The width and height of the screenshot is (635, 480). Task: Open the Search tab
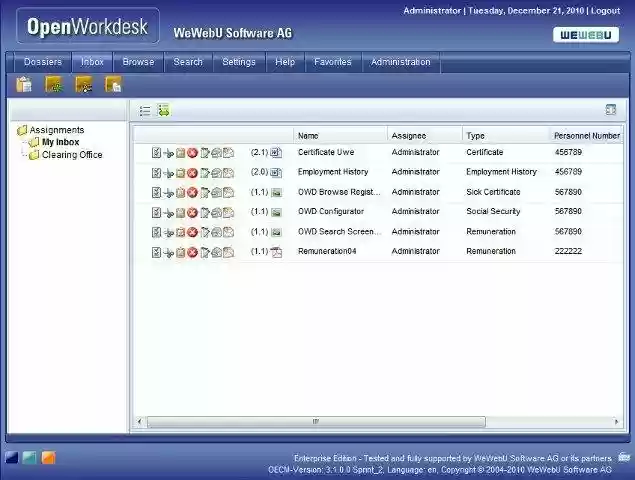(188, 62)
